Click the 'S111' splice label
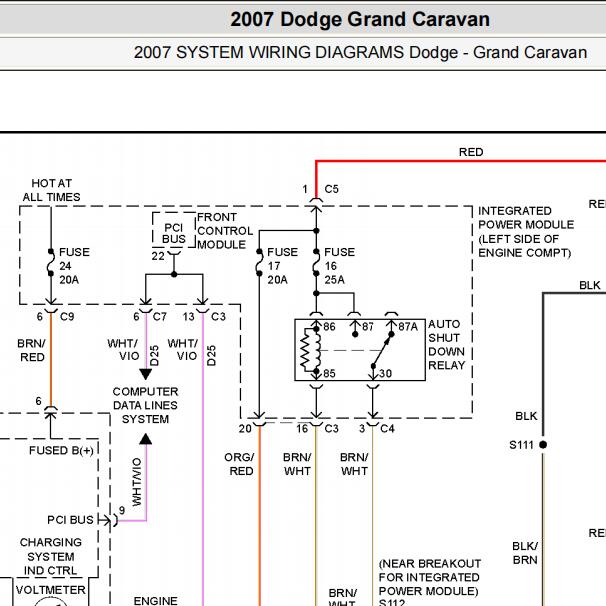The image size is (606, 606). [521, 445]
